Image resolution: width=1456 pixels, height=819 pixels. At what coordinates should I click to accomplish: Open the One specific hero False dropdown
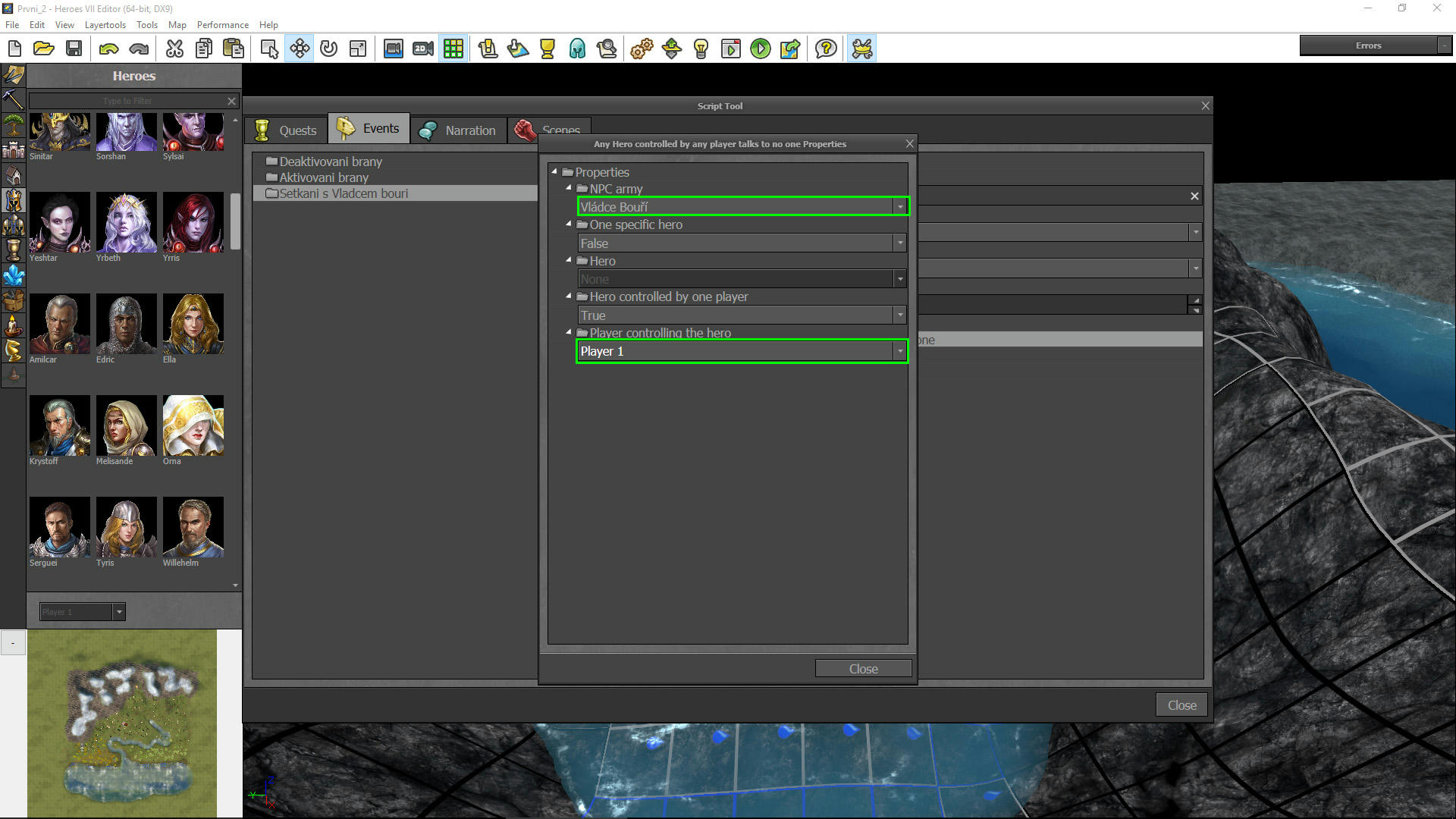point(742,243)
